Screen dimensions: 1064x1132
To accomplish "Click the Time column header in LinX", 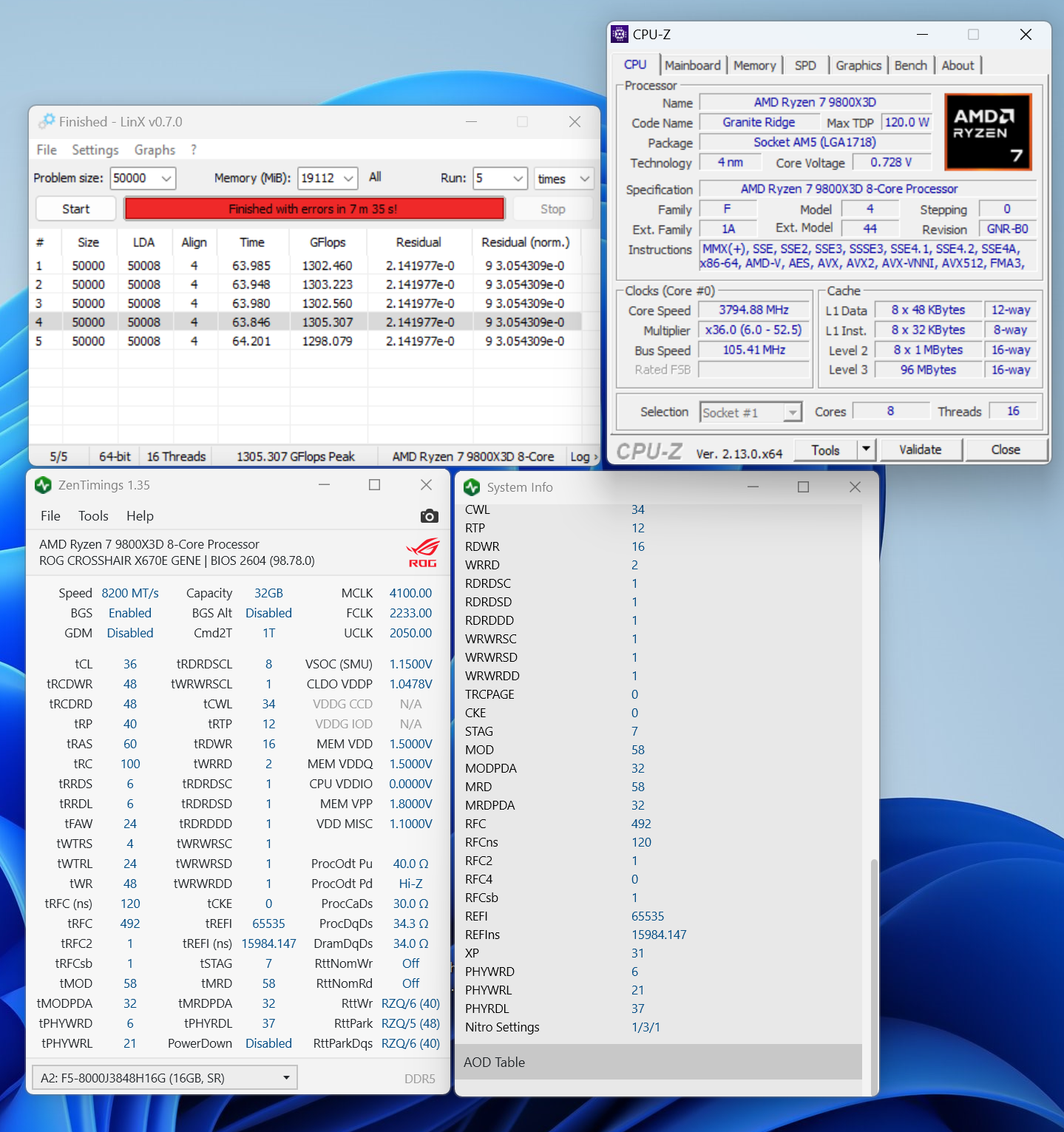I will (x=252, y=243).
